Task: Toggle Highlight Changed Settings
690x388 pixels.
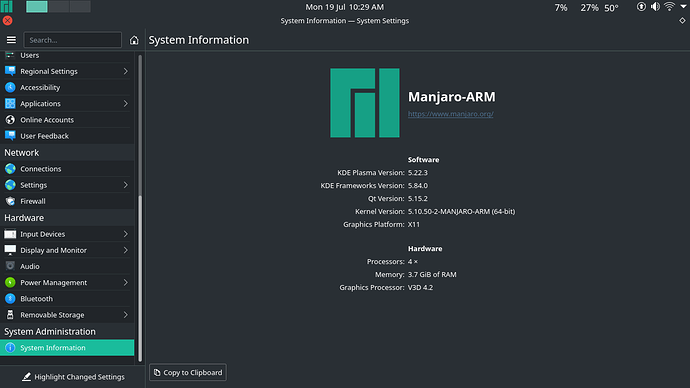Action: (x=73, y=377)
